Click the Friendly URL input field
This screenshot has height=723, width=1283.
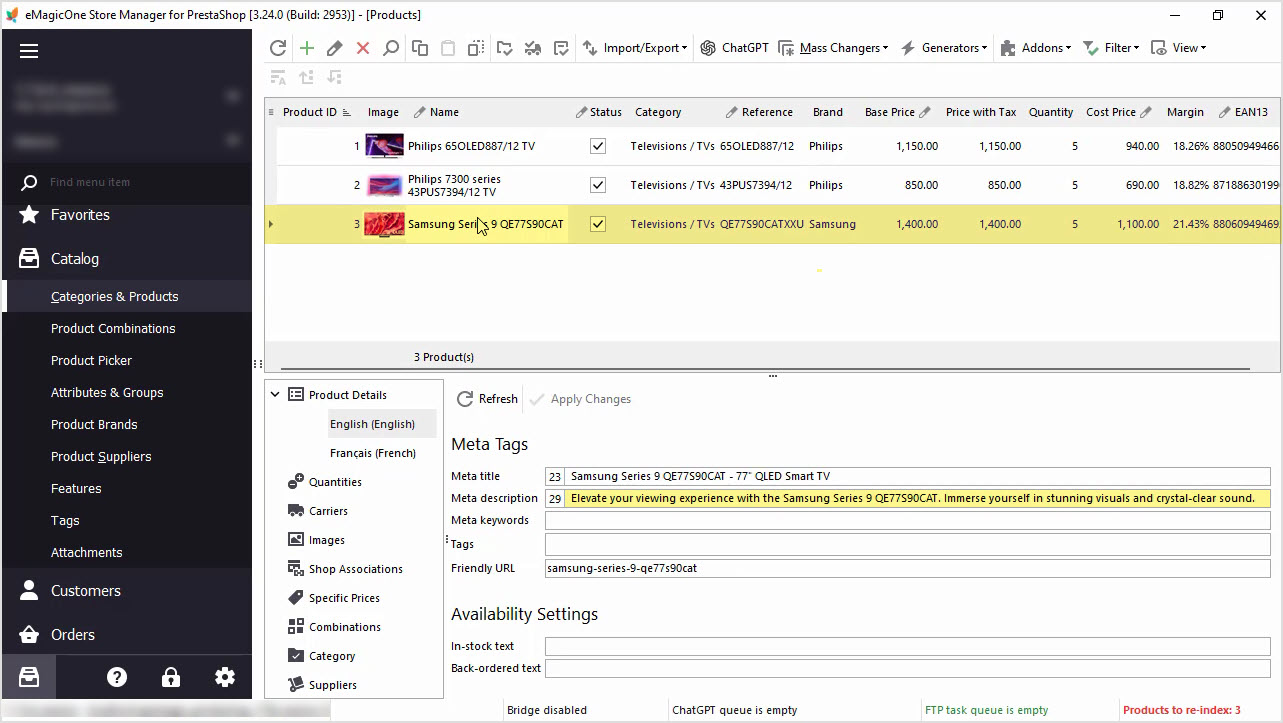907,568
